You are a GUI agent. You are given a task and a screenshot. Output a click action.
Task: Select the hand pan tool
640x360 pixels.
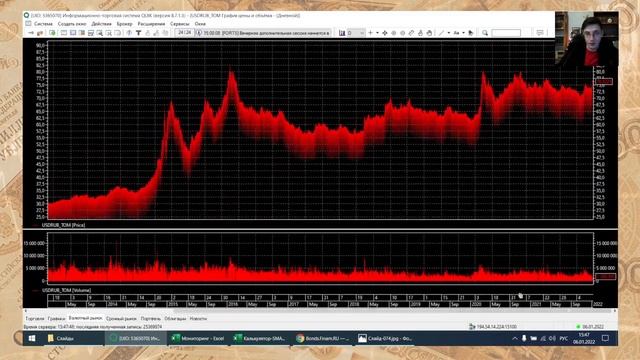429,33
